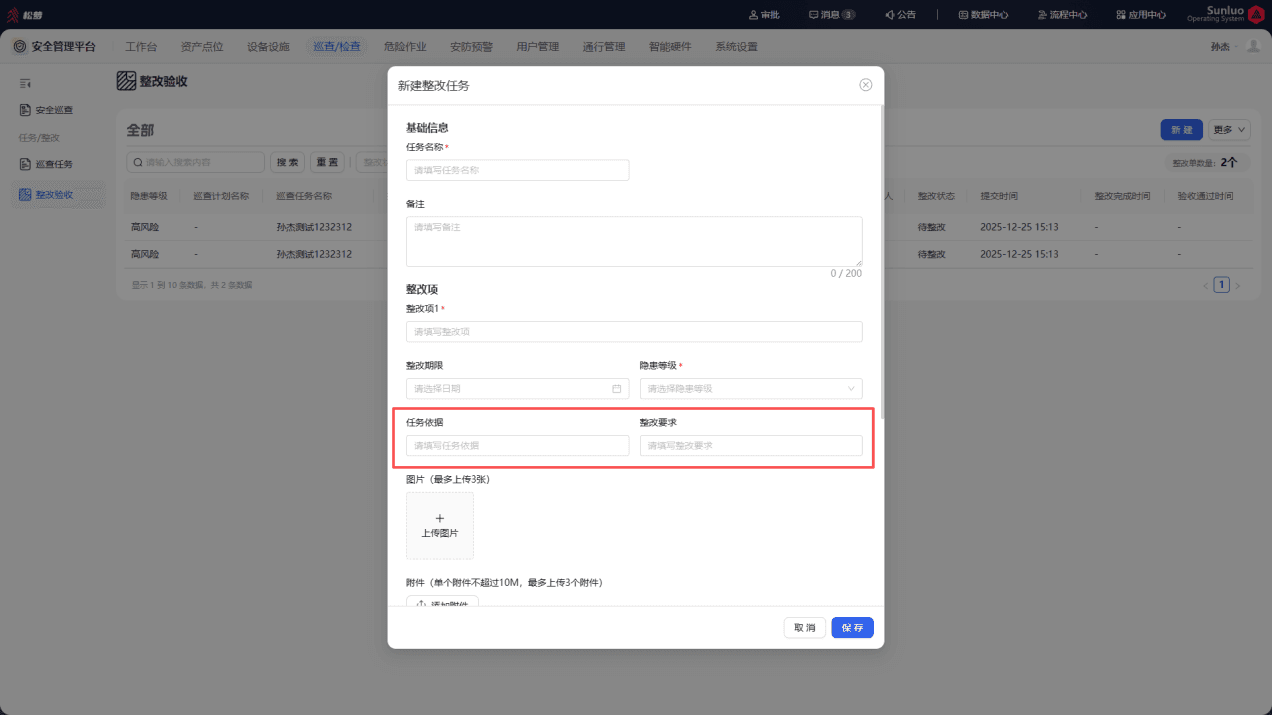The height and width of the screenshot is (715, 1272).
Task: Click the user avatar icon next to 孙杰
Action: [x=1252, y=46]
